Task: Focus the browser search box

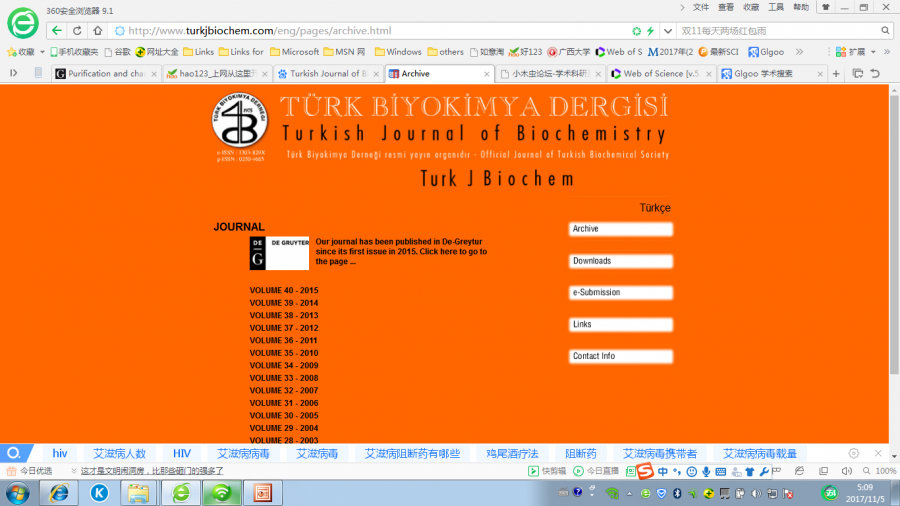Action: point(778,31)
